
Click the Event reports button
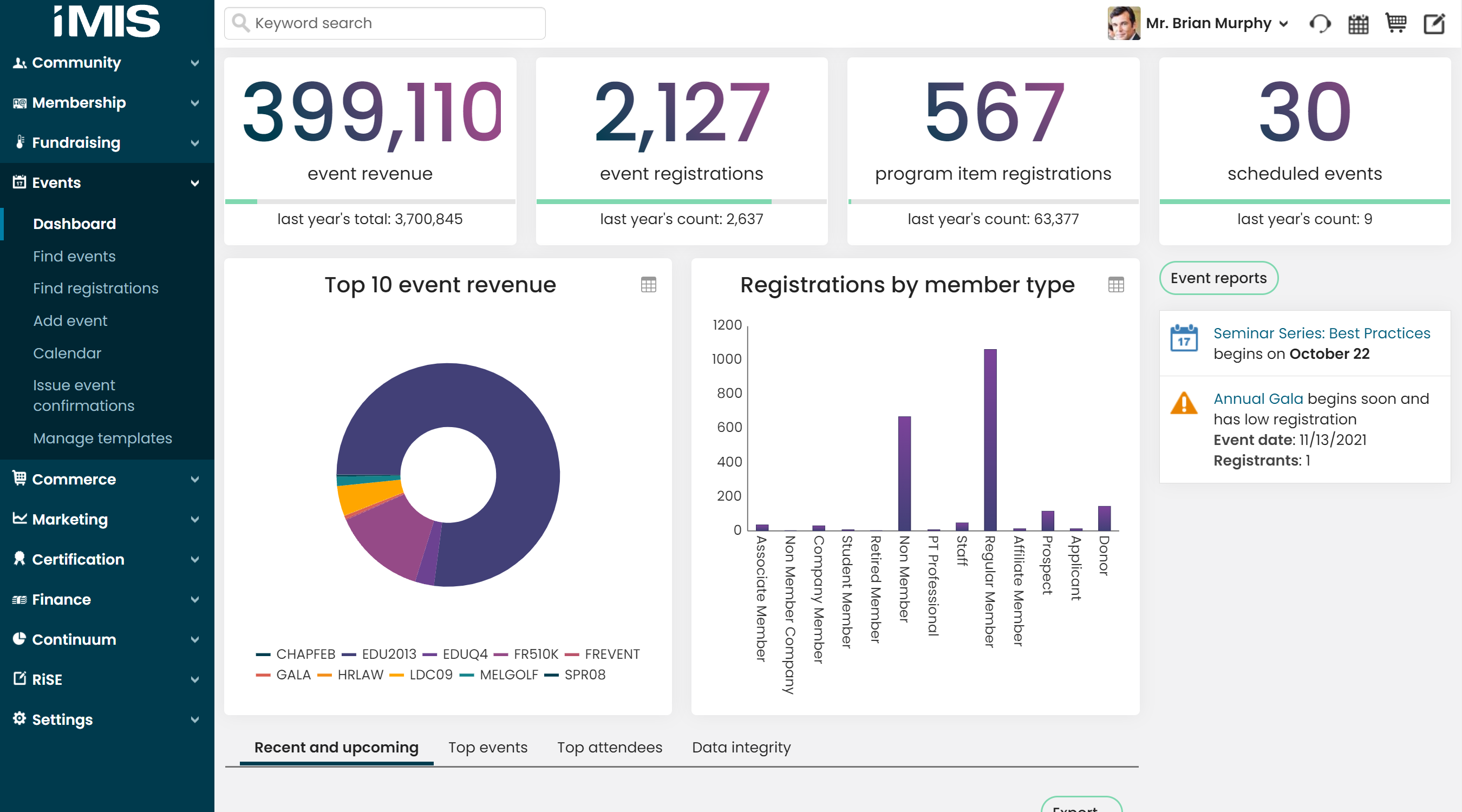pos(1218,278)
